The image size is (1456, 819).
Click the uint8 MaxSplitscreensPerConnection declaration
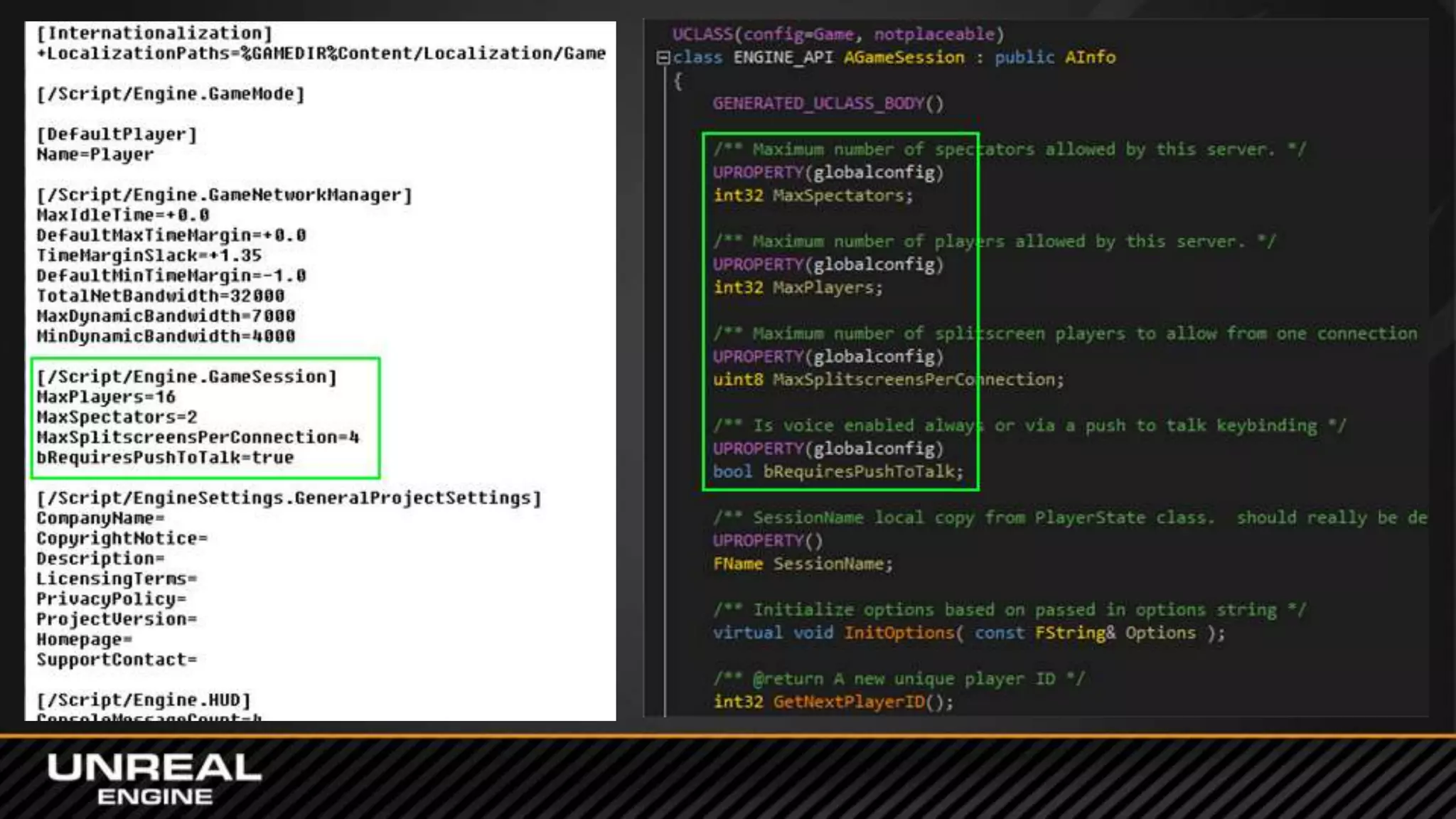(888, 380)
